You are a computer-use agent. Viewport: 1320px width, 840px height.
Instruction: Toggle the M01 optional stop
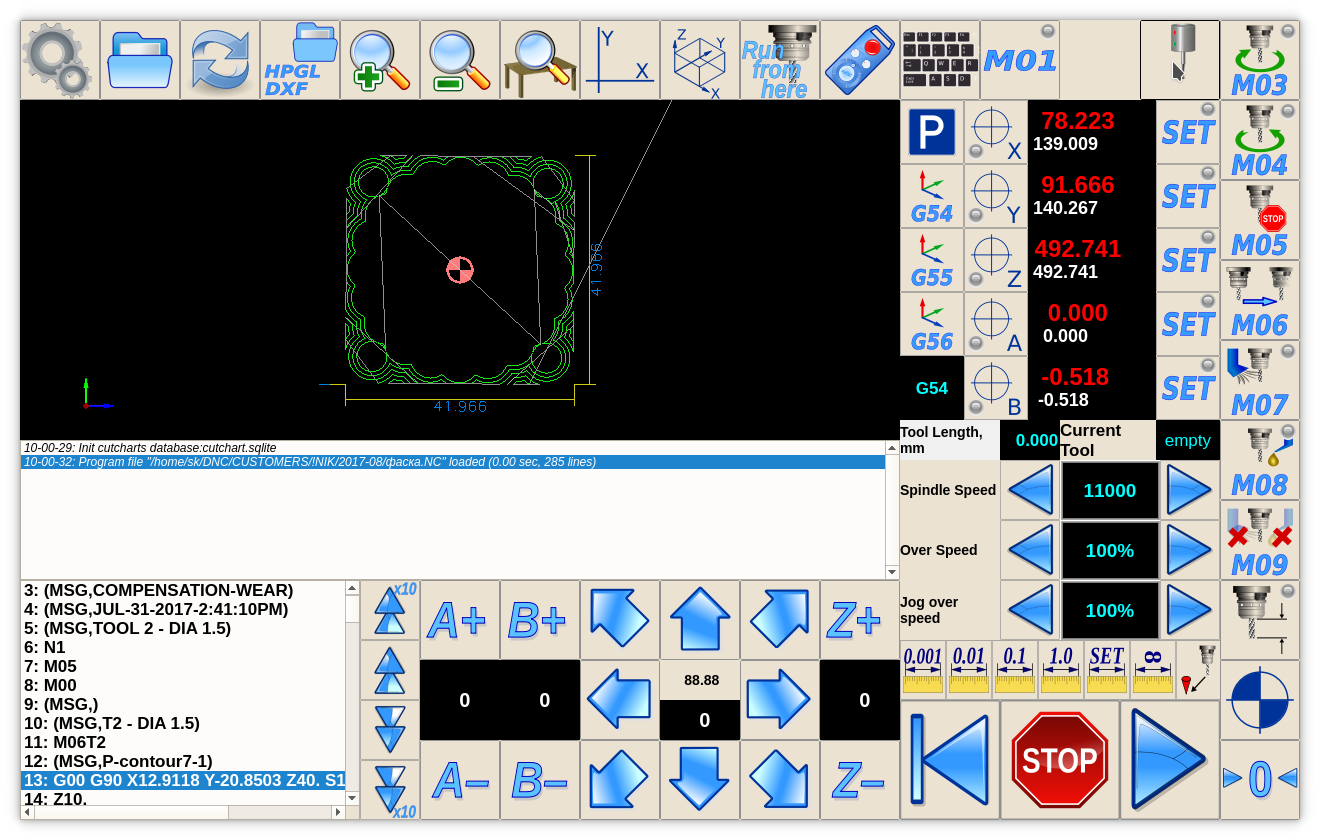pos(1019,60)
